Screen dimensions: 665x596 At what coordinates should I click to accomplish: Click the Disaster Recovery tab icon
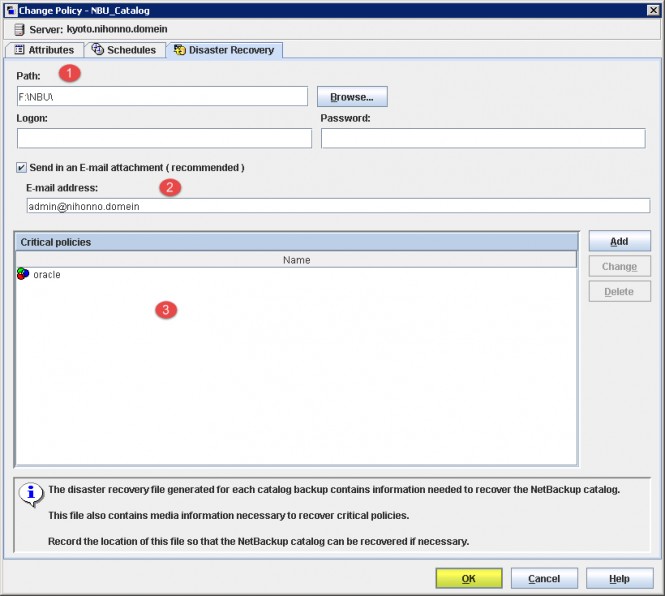click(180, 50)
